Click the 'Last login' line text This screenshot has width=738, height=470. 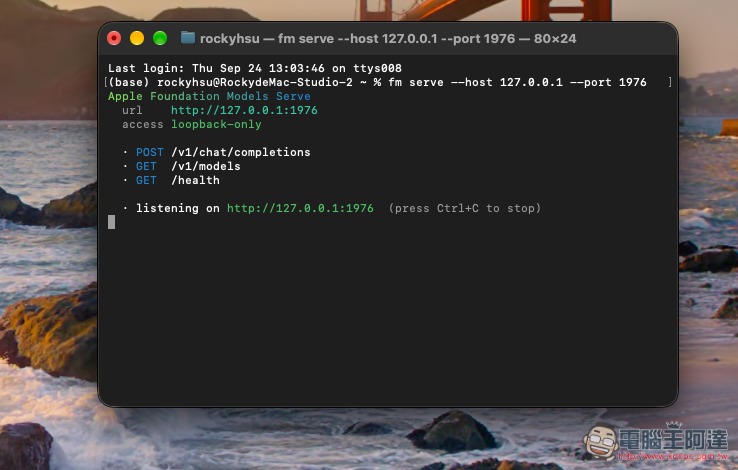[255, 68]
